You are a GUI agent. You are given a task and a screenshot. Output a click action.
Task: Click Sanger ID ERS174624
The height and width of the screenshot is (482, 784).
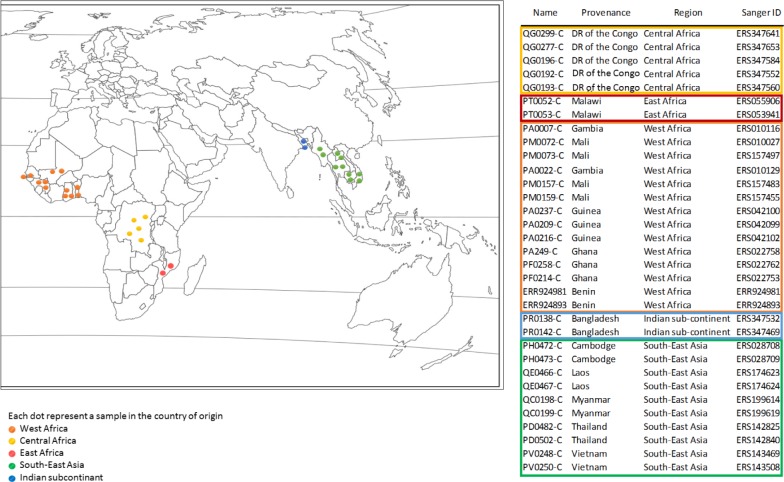coord(758,386)
